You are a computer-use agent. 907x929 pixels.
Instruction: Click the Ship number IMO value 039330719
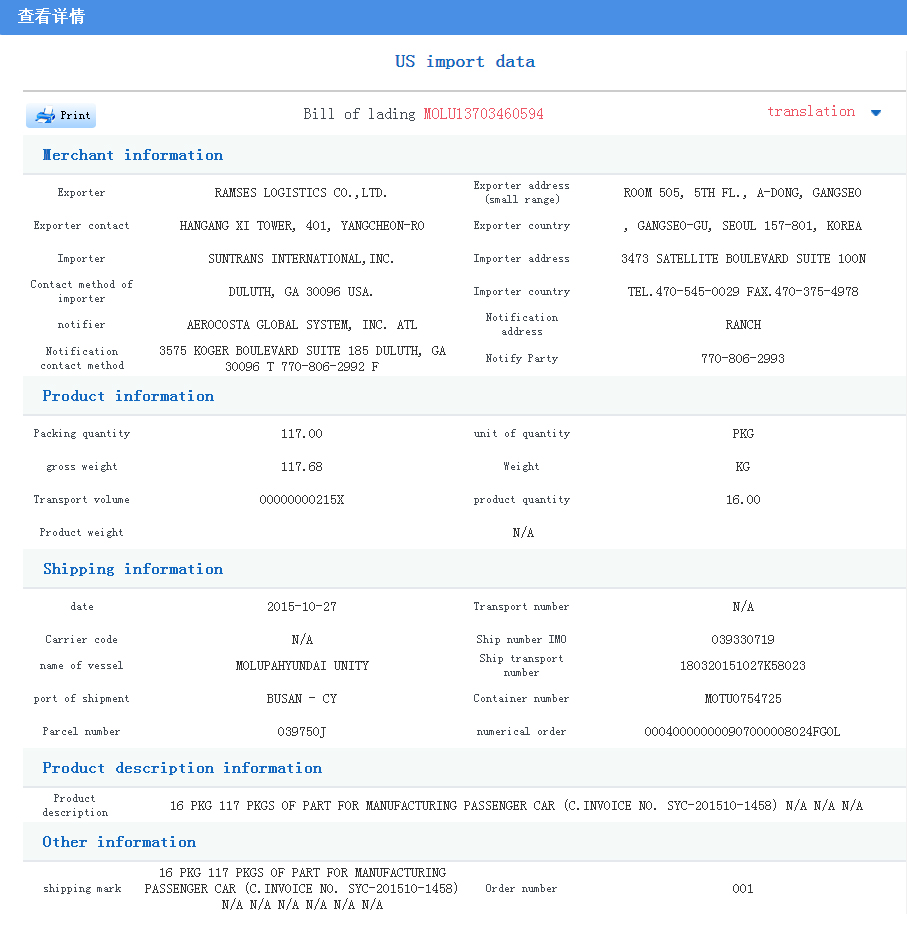(743, 640)
